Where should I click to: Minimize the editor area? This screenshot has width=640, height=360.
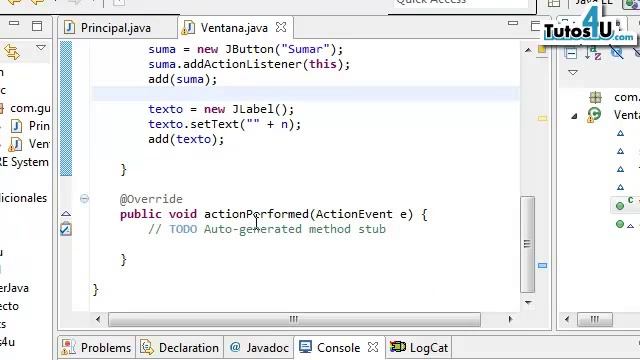(513, 23)
